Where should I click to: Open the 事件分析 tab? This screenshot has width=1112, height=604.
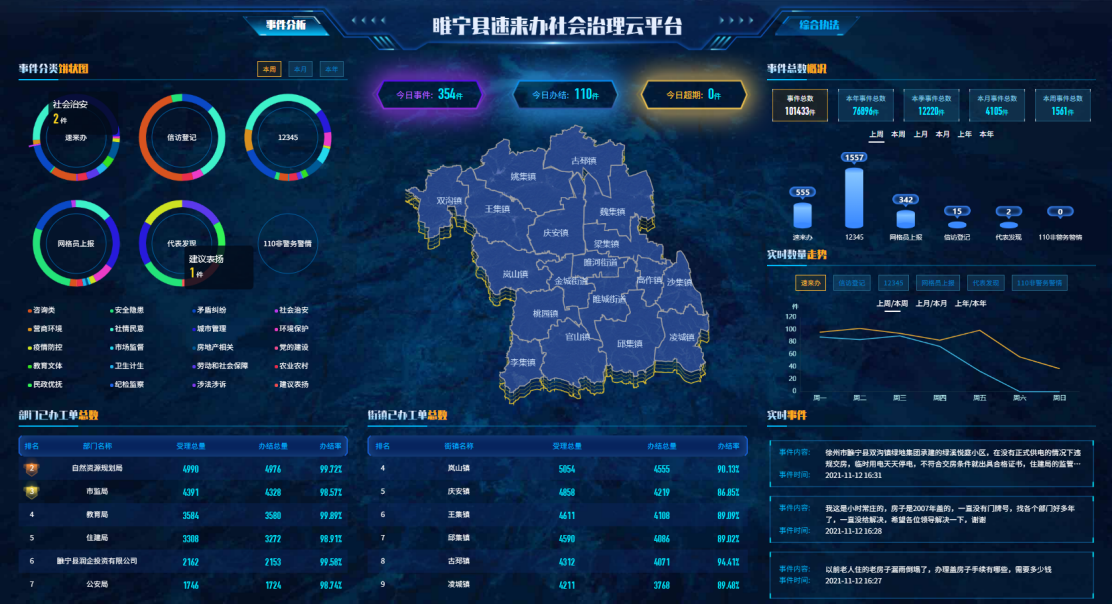[x=287, y=24]
